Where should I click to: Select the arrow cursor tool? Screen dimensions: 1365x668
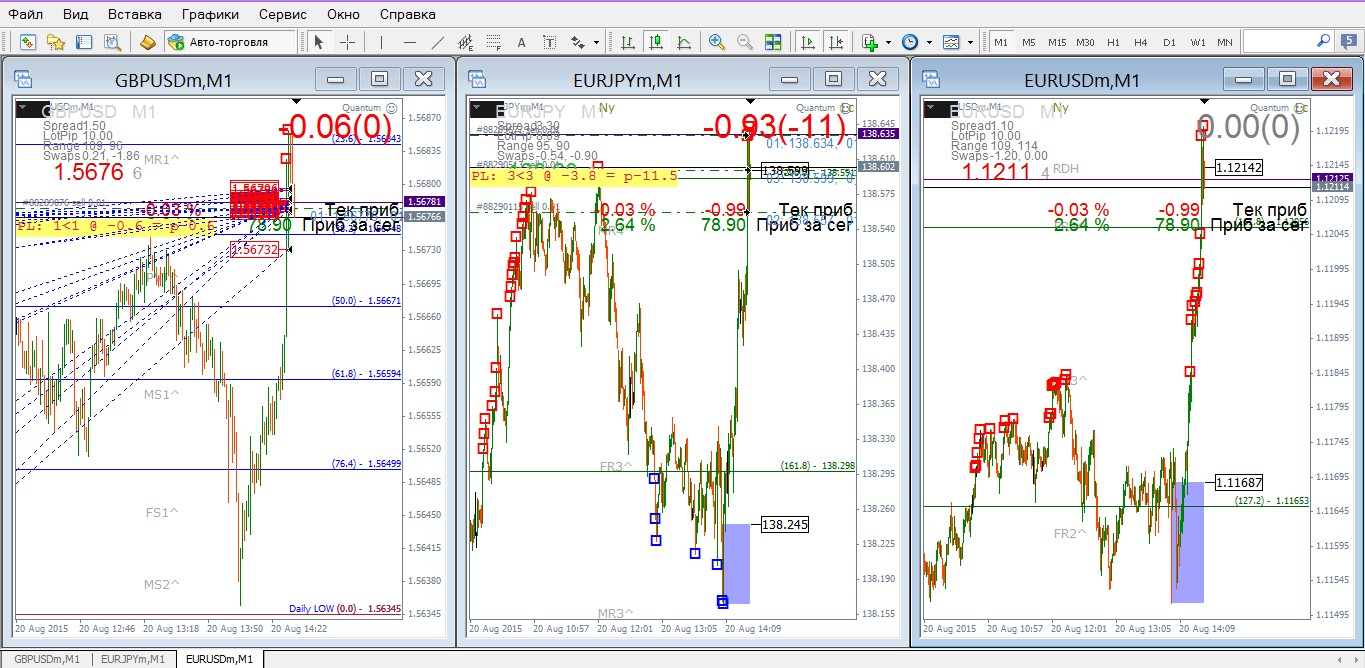[x=318, y=42]
